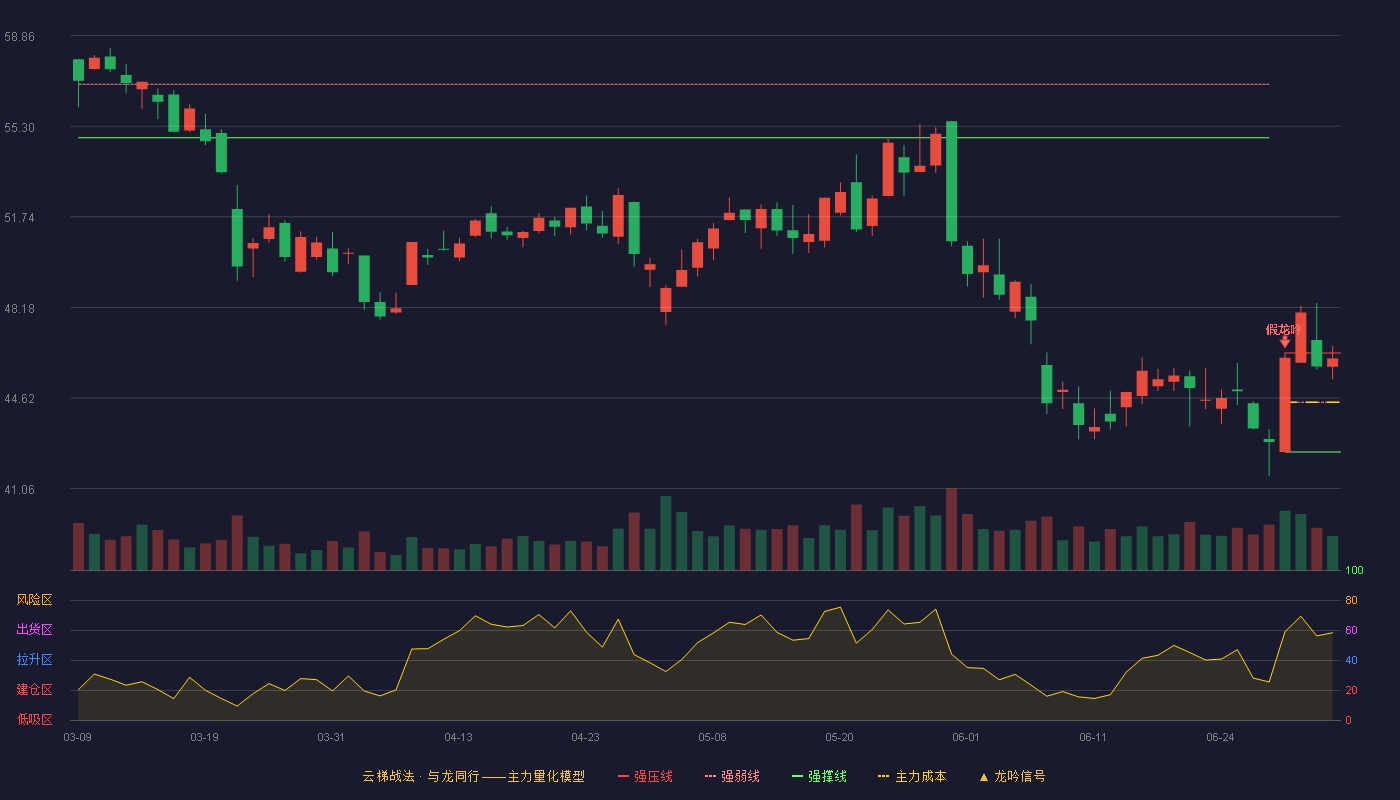1400x800 pixels.
Task: Click the 04-23 date label
Action: click(x=585, y=738)
